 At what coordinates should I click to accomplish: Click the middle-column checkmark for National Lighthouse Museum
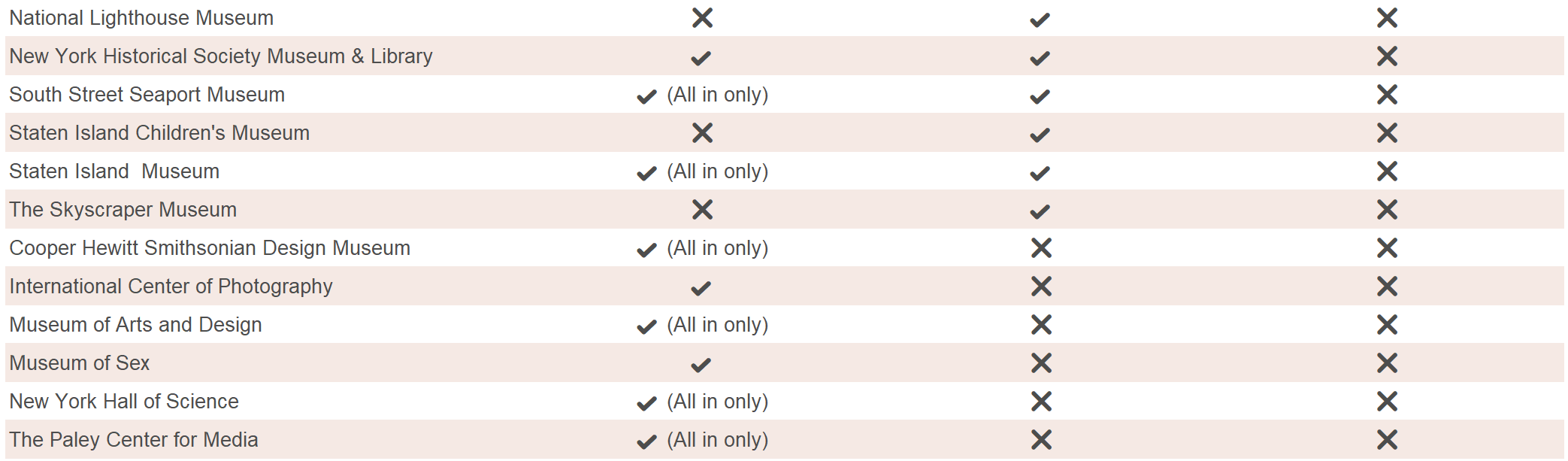pyautogui.click(x=1040, y=20)
